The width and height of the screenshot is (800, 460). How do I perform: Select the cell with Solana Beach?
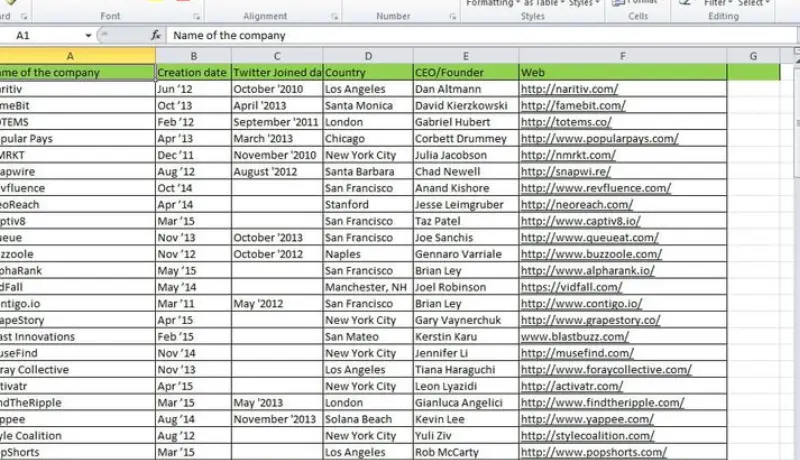click(368, 419)
